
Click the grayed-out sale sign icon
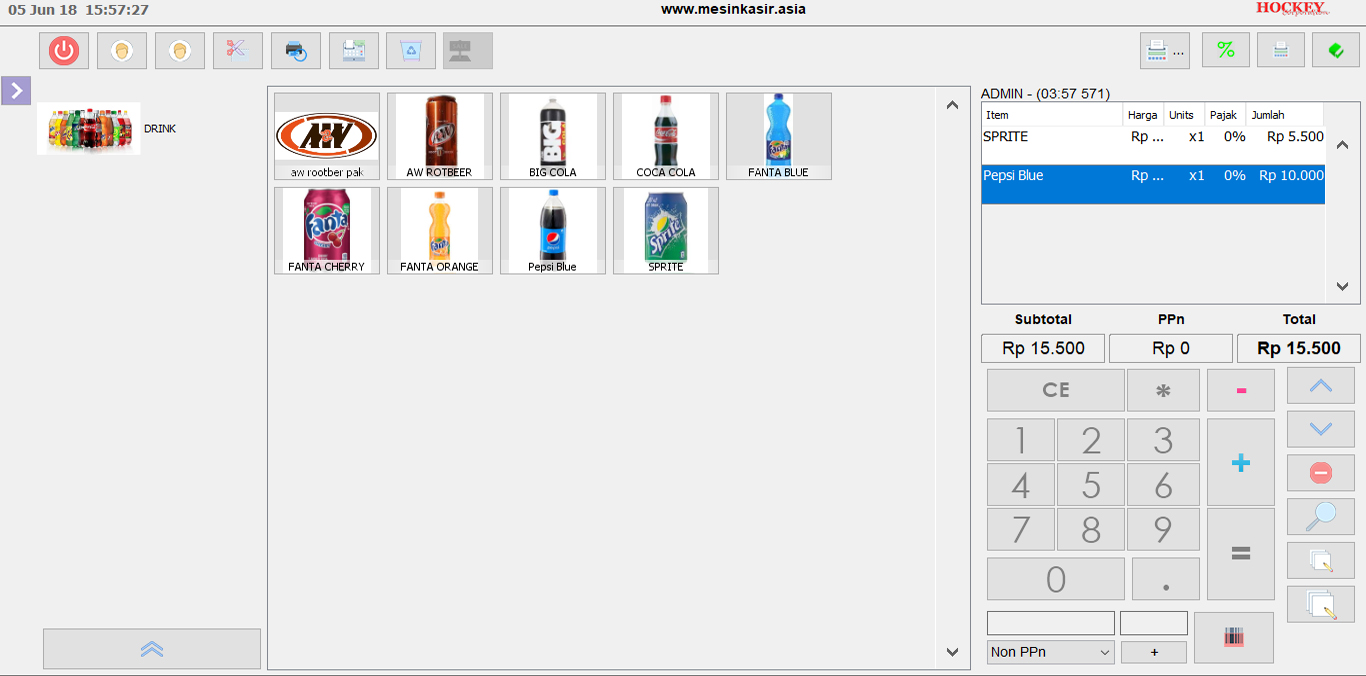click(x=468, y=50)
